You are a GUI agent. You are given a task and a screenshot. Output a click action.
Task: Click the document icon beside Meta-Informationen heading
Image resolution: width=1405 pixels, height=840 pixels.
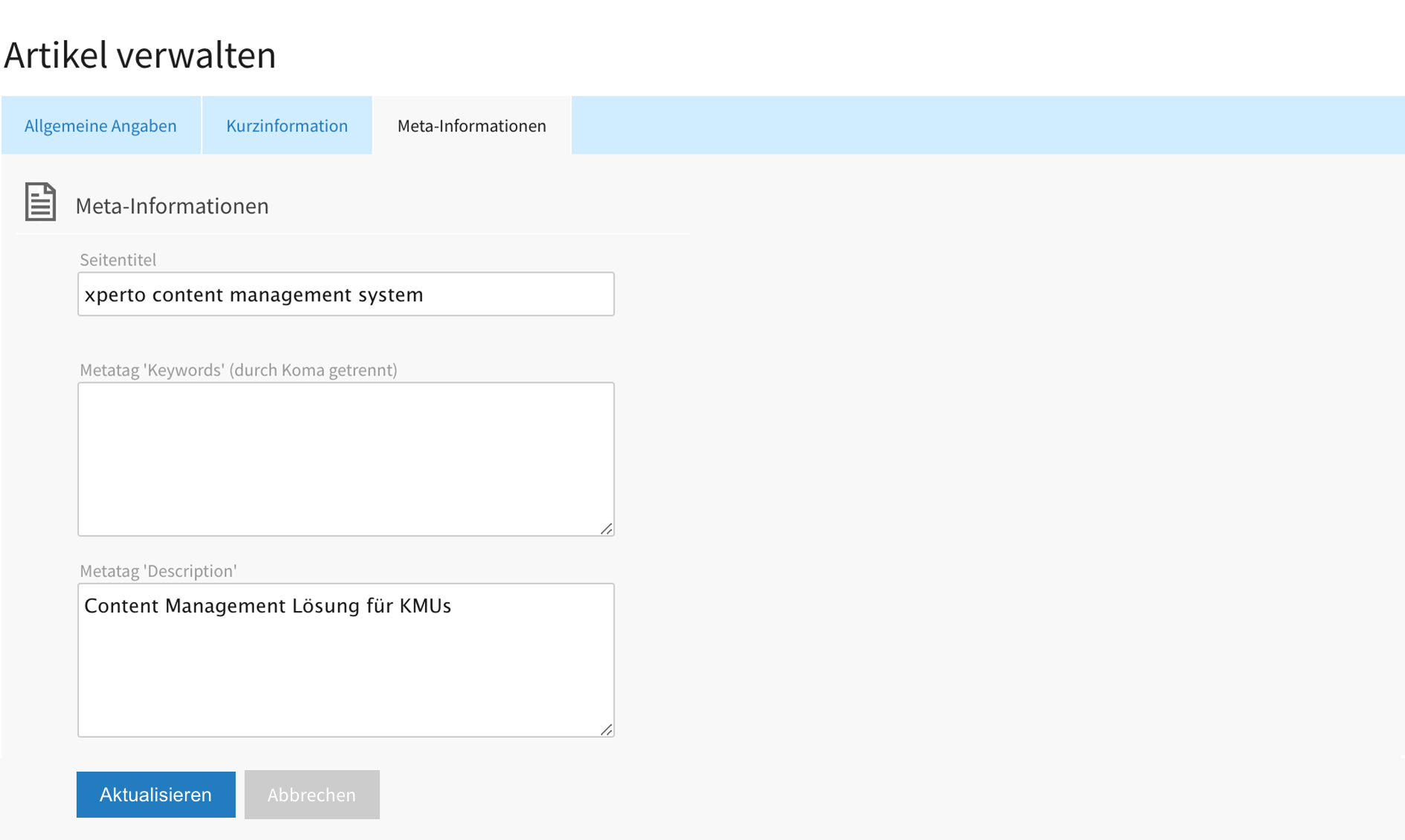click(x=40, y=201)
